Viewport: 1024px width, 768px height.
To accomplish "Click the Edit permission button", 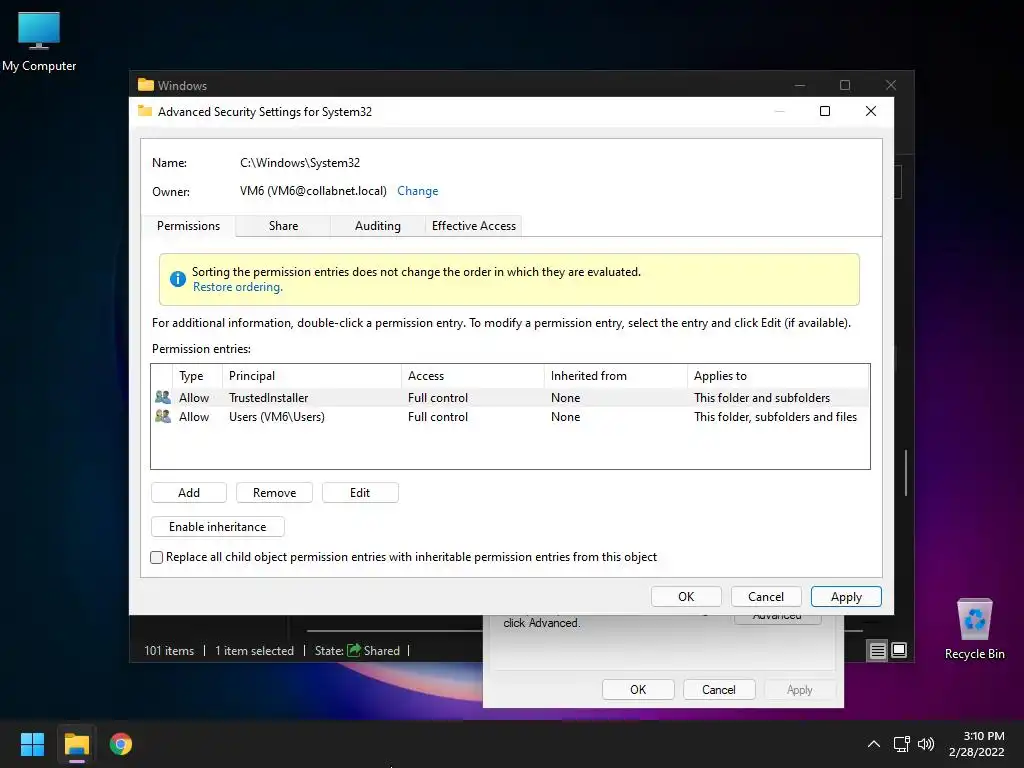I will (x=360, y=492).
